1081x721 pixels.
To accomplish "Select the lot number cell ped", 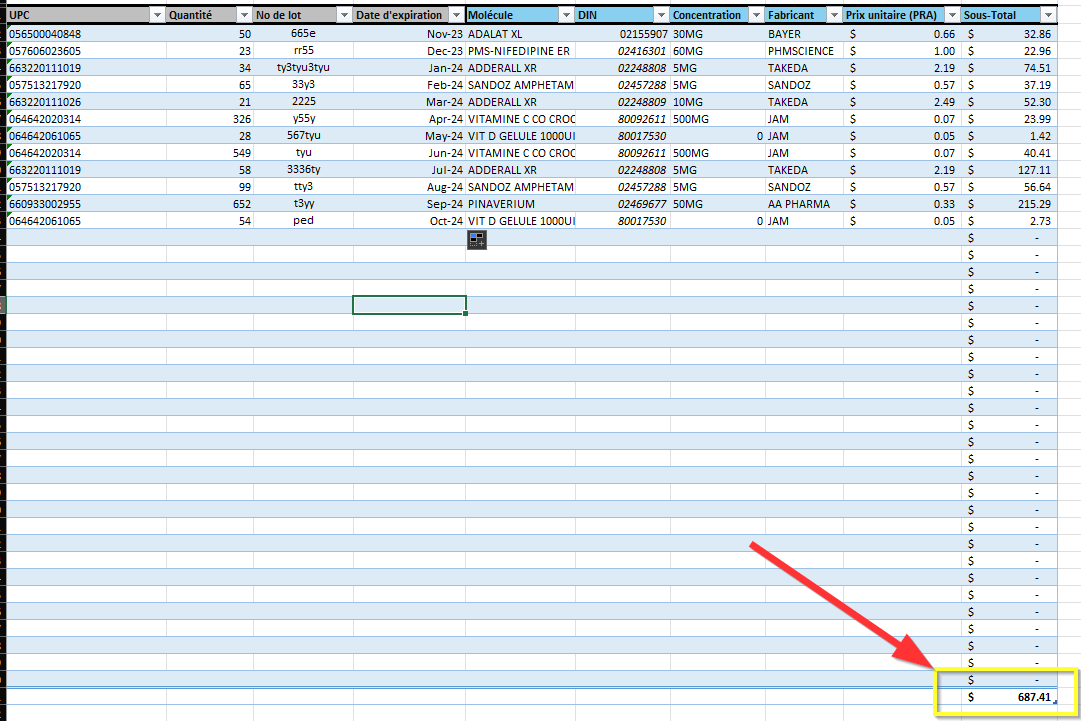I will [x=303, y=221].
